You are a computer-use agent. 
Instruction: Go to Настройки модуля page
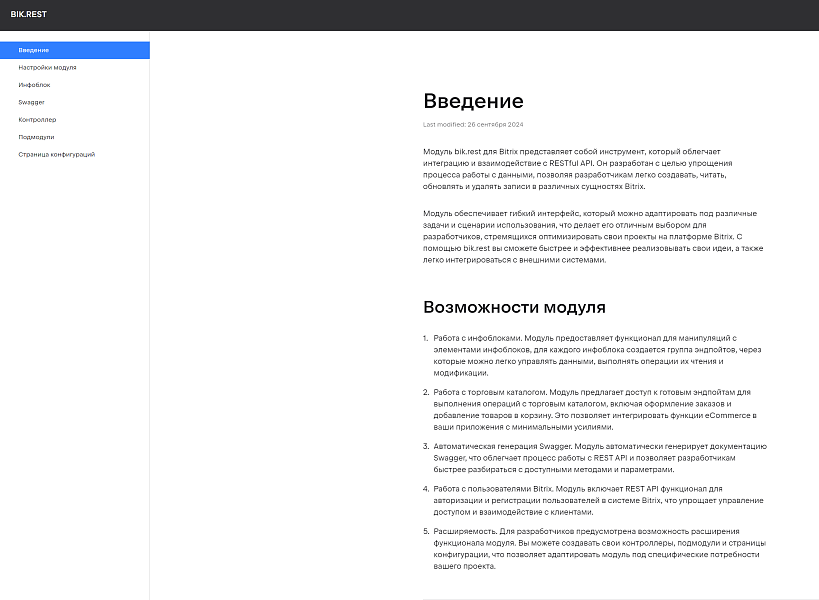(x=47, y=67)
